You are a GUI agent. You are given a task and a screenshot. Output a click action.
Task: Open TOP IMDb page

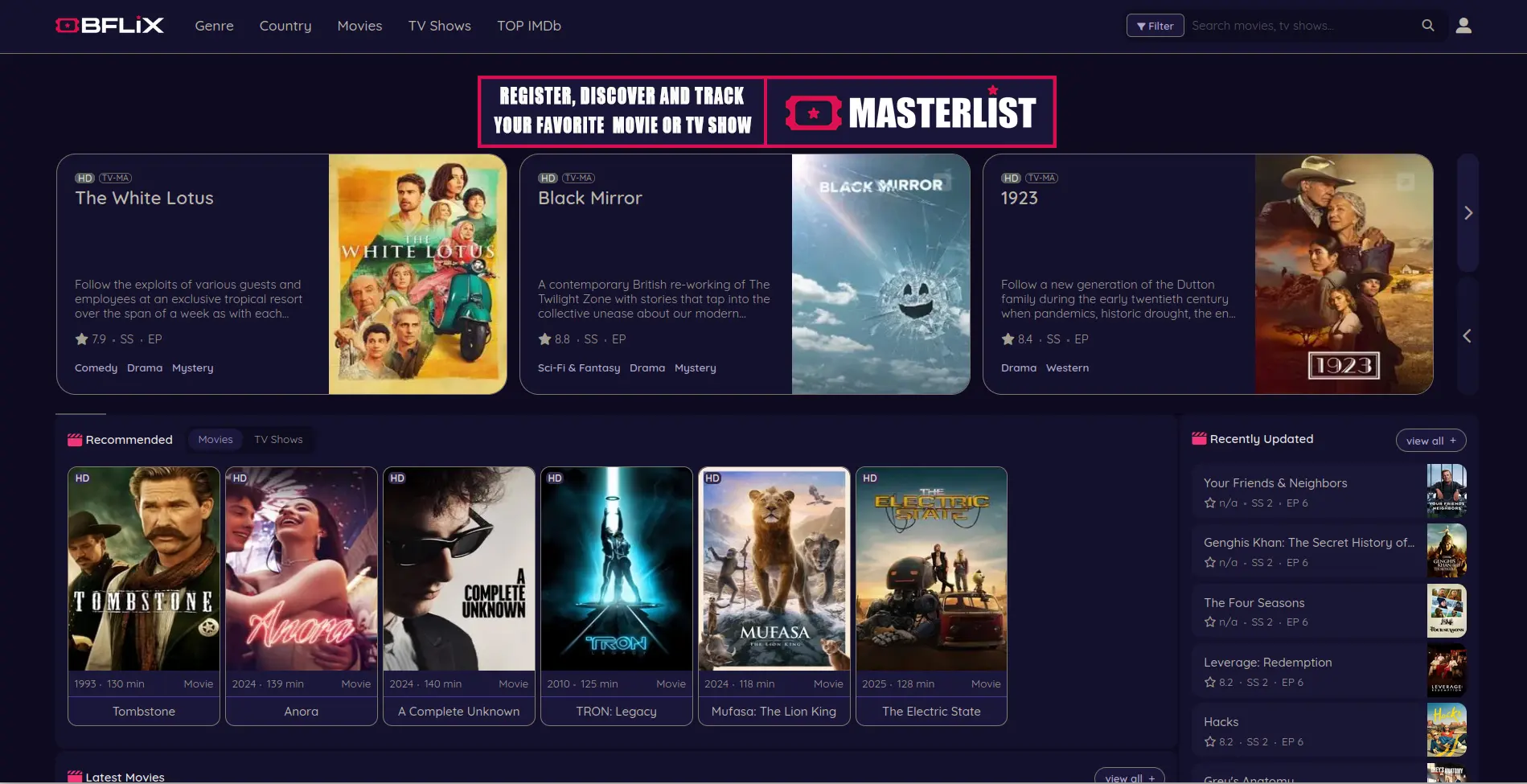pyautogui.click(x=529, y=26)
